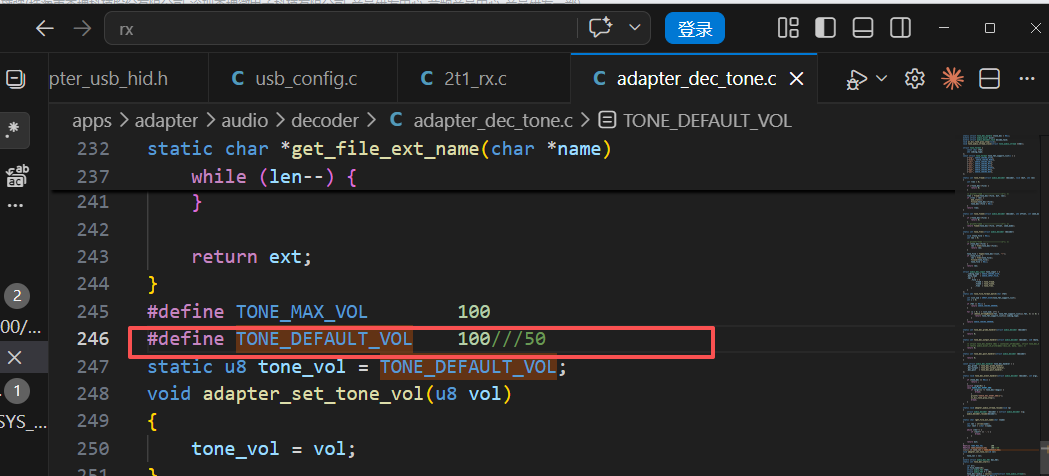The height and width of the screenshot is (476, 1049).
Task: Toggle the primary side bar
Action: [x=826, y=28]
